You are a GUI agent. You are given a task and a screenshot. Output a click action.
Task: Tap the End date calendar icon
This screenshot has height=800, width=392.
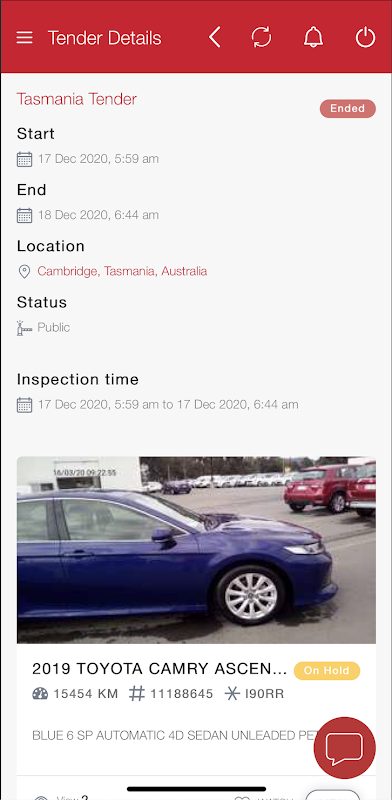coord(24,215)
